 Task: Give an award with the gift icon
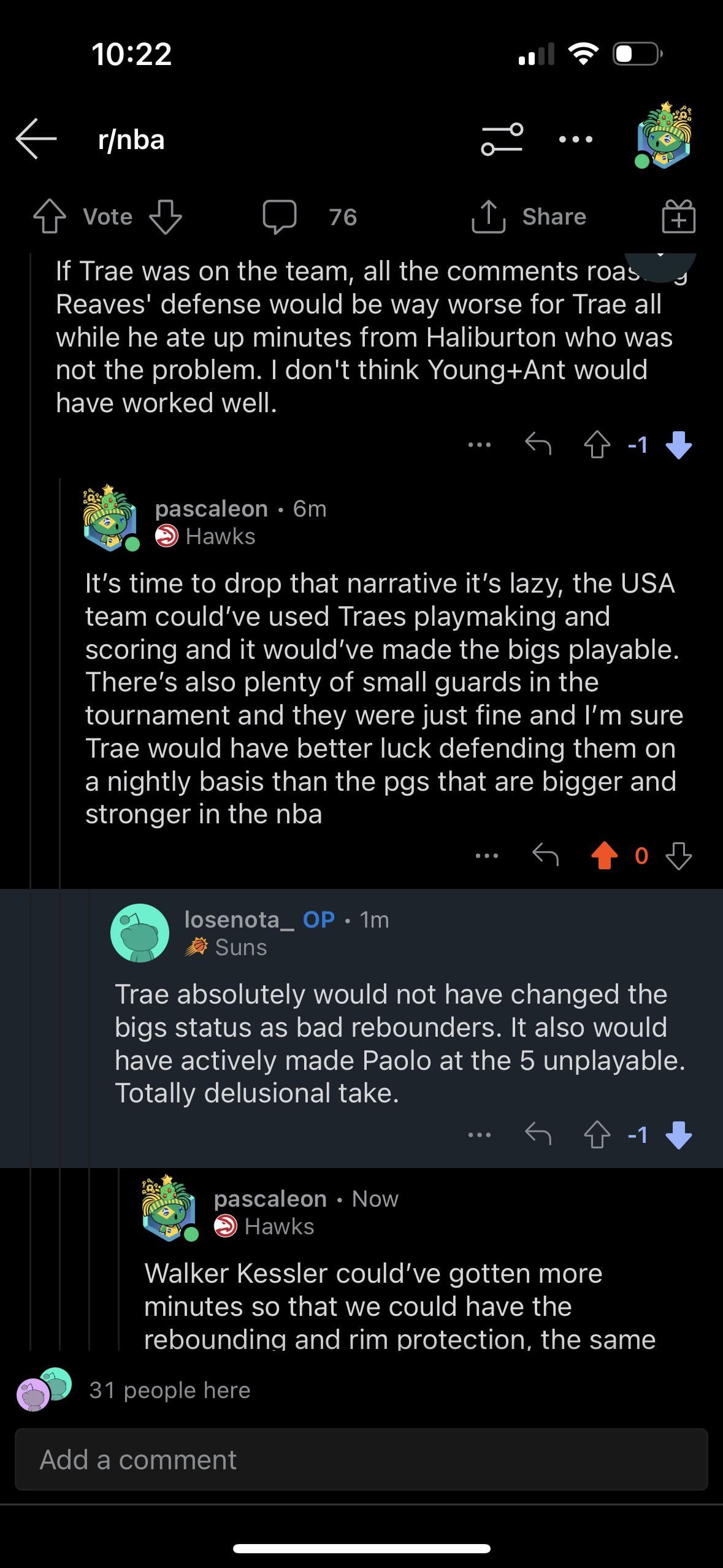click(x=678, y=217)
